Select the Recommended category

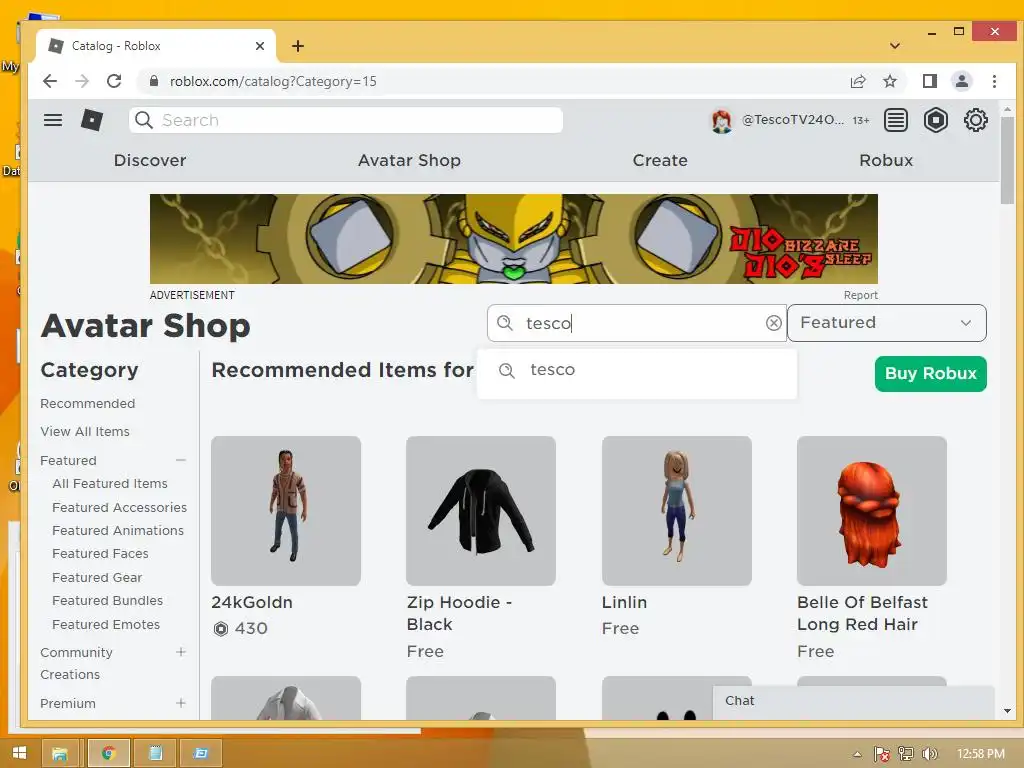pyautogui.click(x=88, y=404)
